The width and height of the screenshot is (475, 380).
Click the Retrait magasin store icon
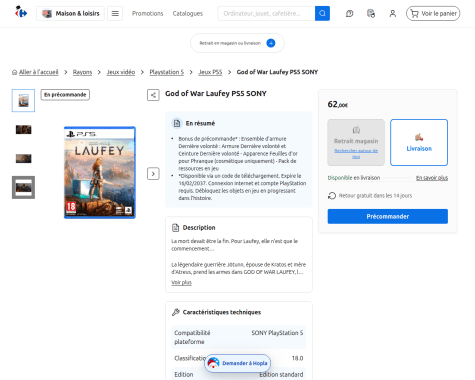pos(356,130)
